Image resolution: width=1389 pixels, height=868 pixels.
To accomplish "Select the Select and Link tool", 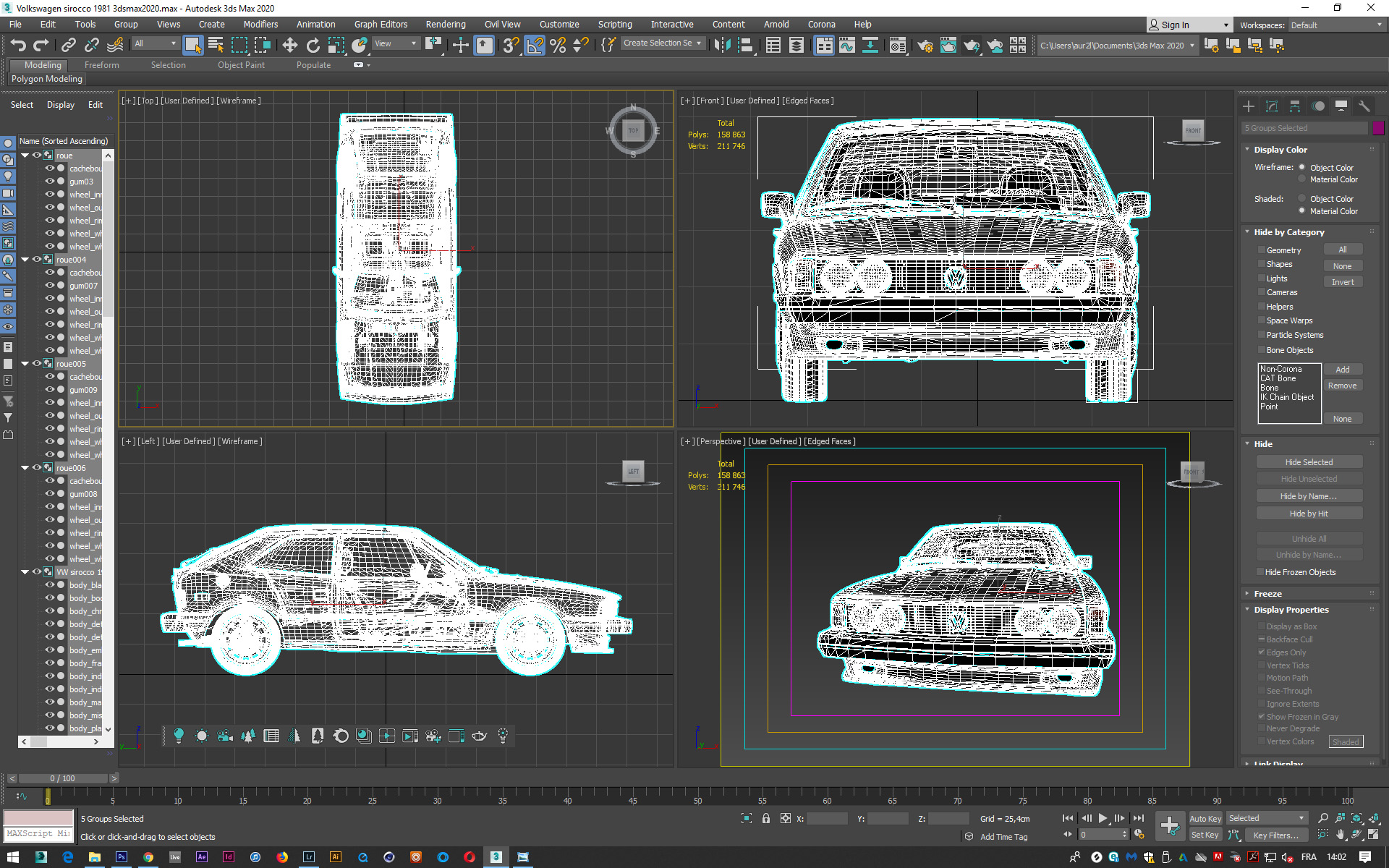I will pos(68,46).
